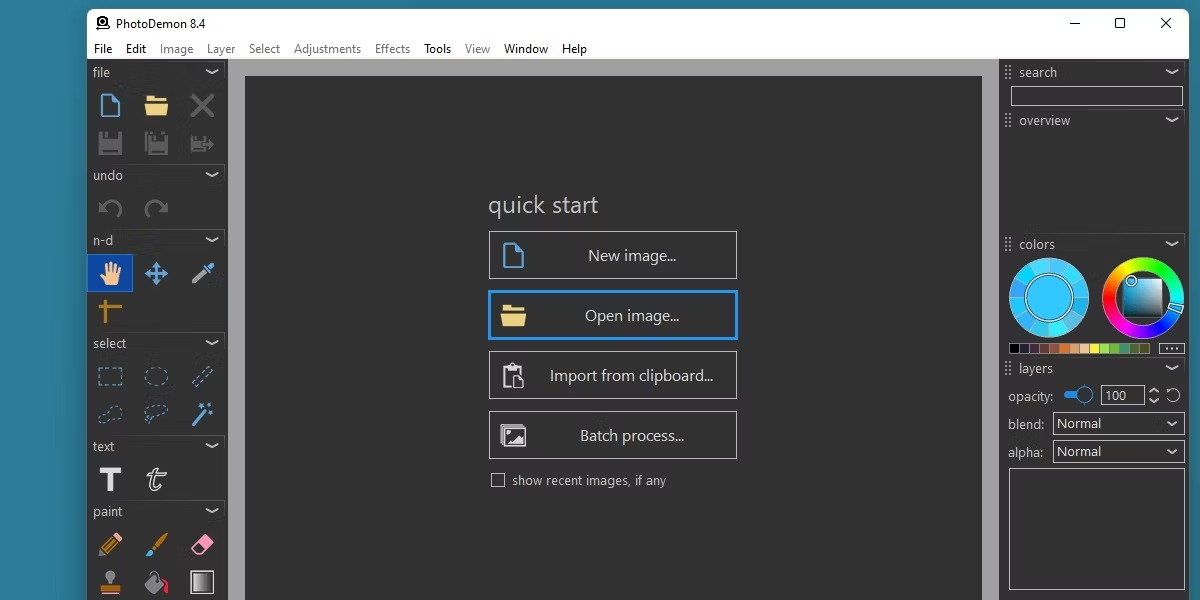Select the Move layer tool
The image size is (1200, 600).
156,273
